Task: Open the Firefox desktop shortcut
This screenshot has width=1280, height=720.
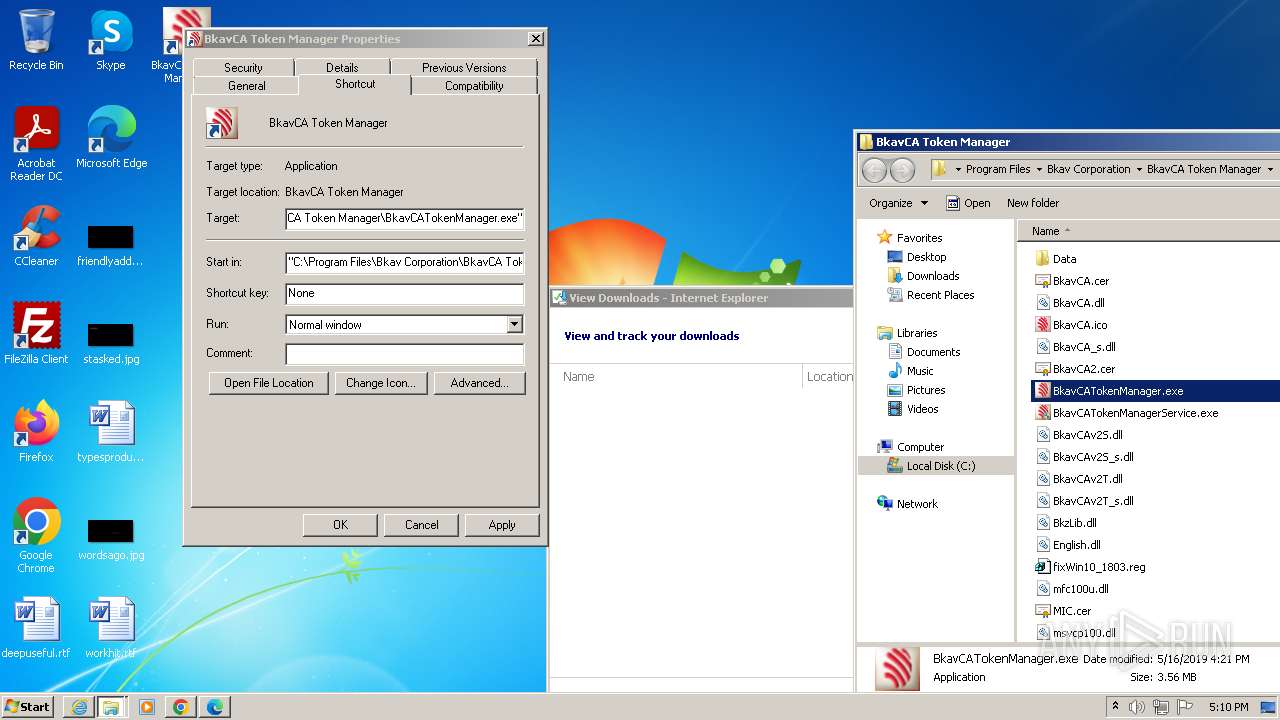Action: click(36, 432)
